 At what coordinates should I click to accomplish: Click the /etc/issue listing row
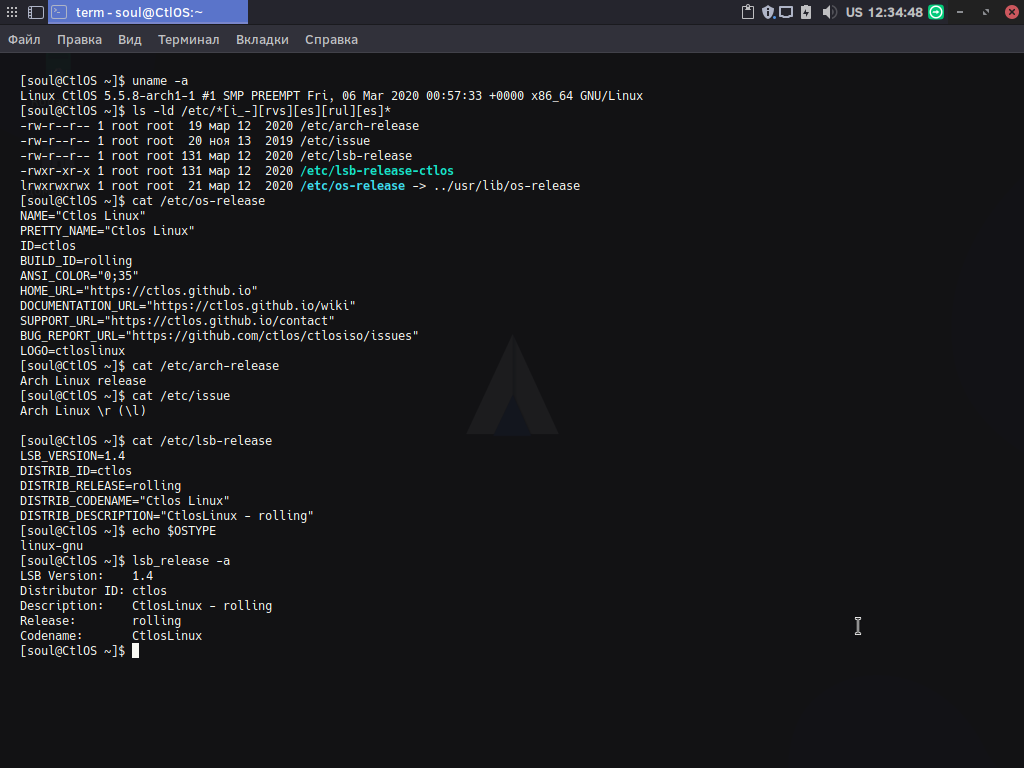click(195, 141)
